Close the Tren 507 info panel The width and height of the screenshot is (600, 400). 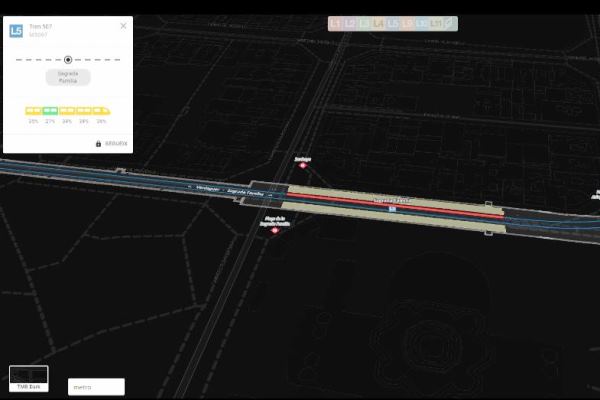click(123, 26)
